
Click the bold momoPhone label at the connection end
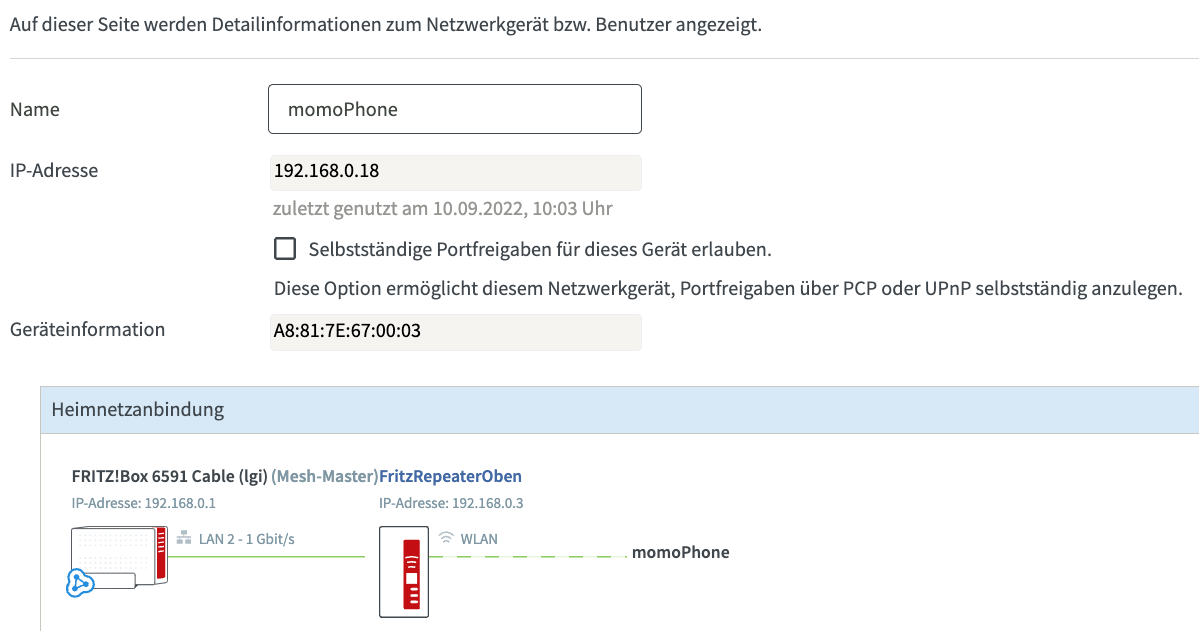[681, 552]
